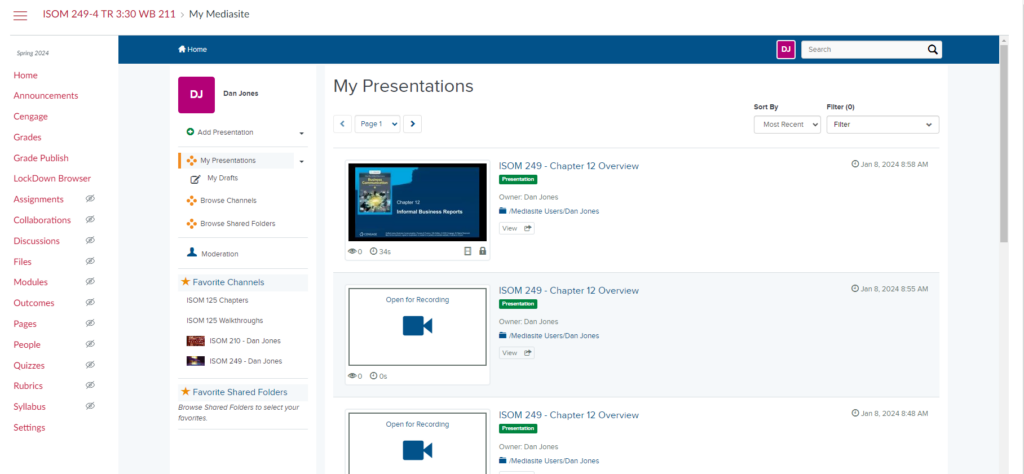Toggle visibility eye next to Modules
This screenshot has height=474, width=1024.
pyautogui.click(x=91, y=282)
